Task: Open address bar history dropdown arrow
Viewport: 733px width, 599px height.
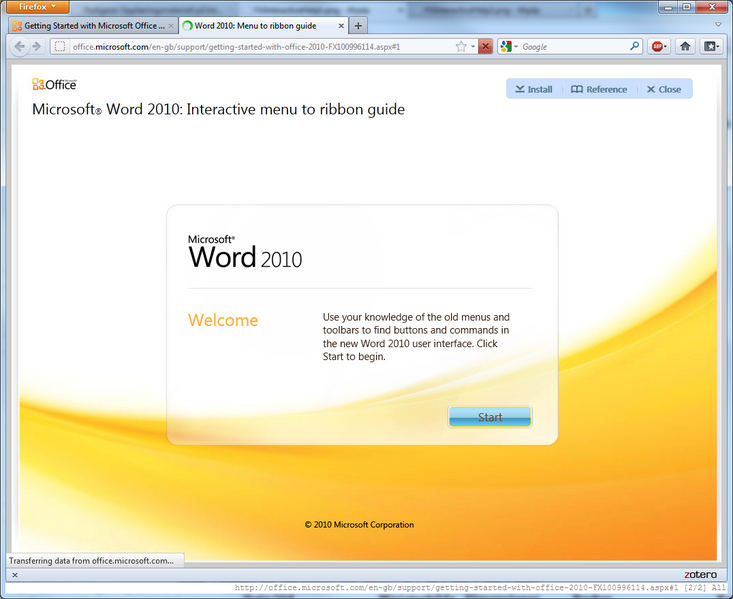Action: point(473,46)
